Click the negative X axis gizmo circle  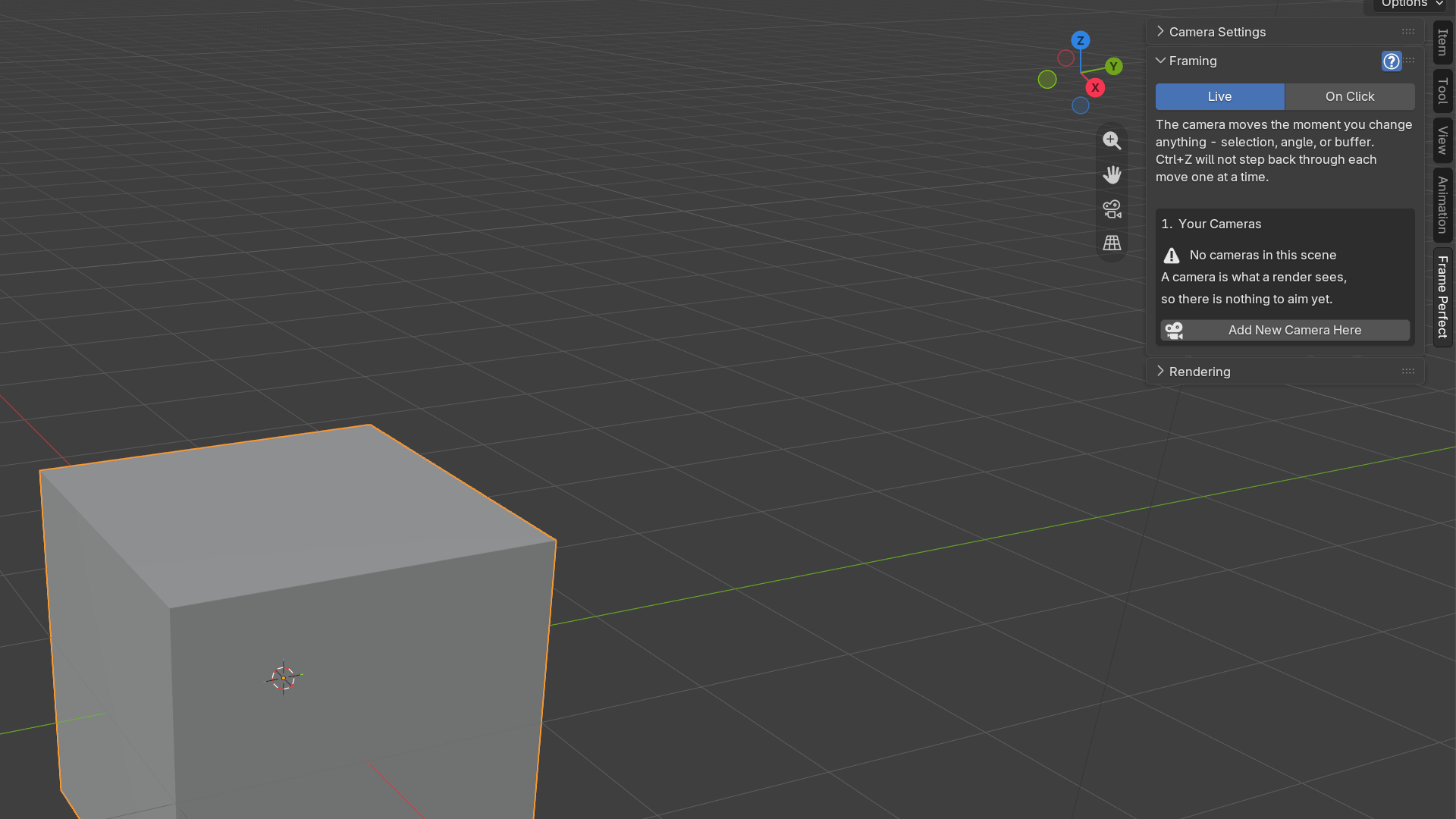pyautogui.click(x=1065, y=58)
